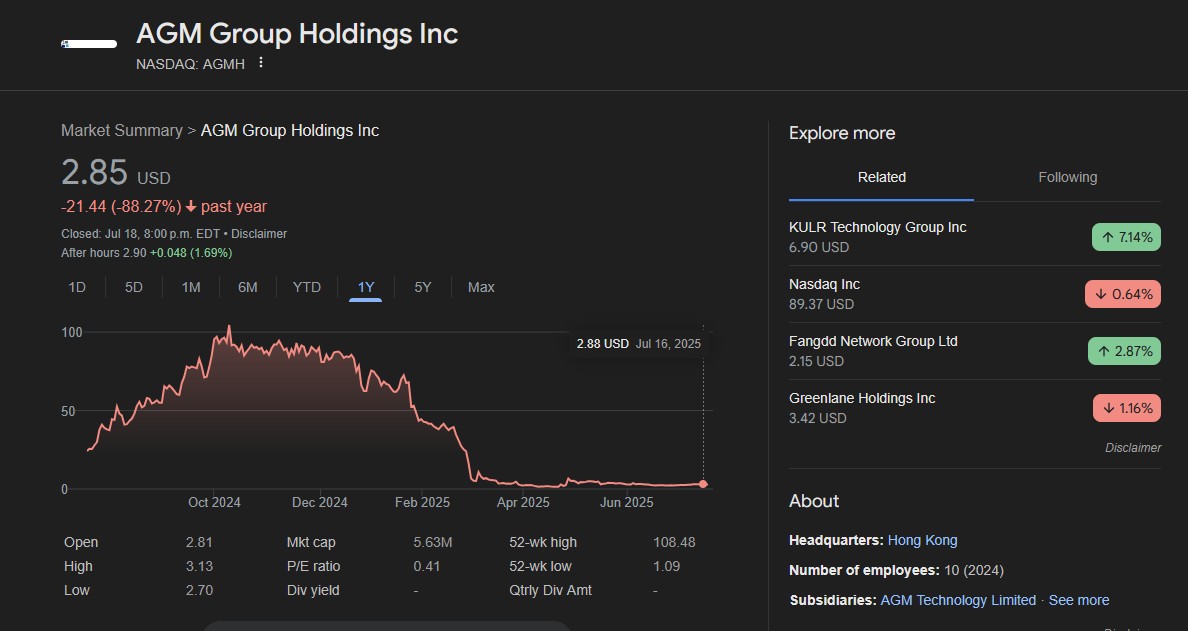Image resolution: width=1188 pixels, height=631 pixels.
Task: Click the green 2.87% change badge
Action: click(x=1124, y=351)
